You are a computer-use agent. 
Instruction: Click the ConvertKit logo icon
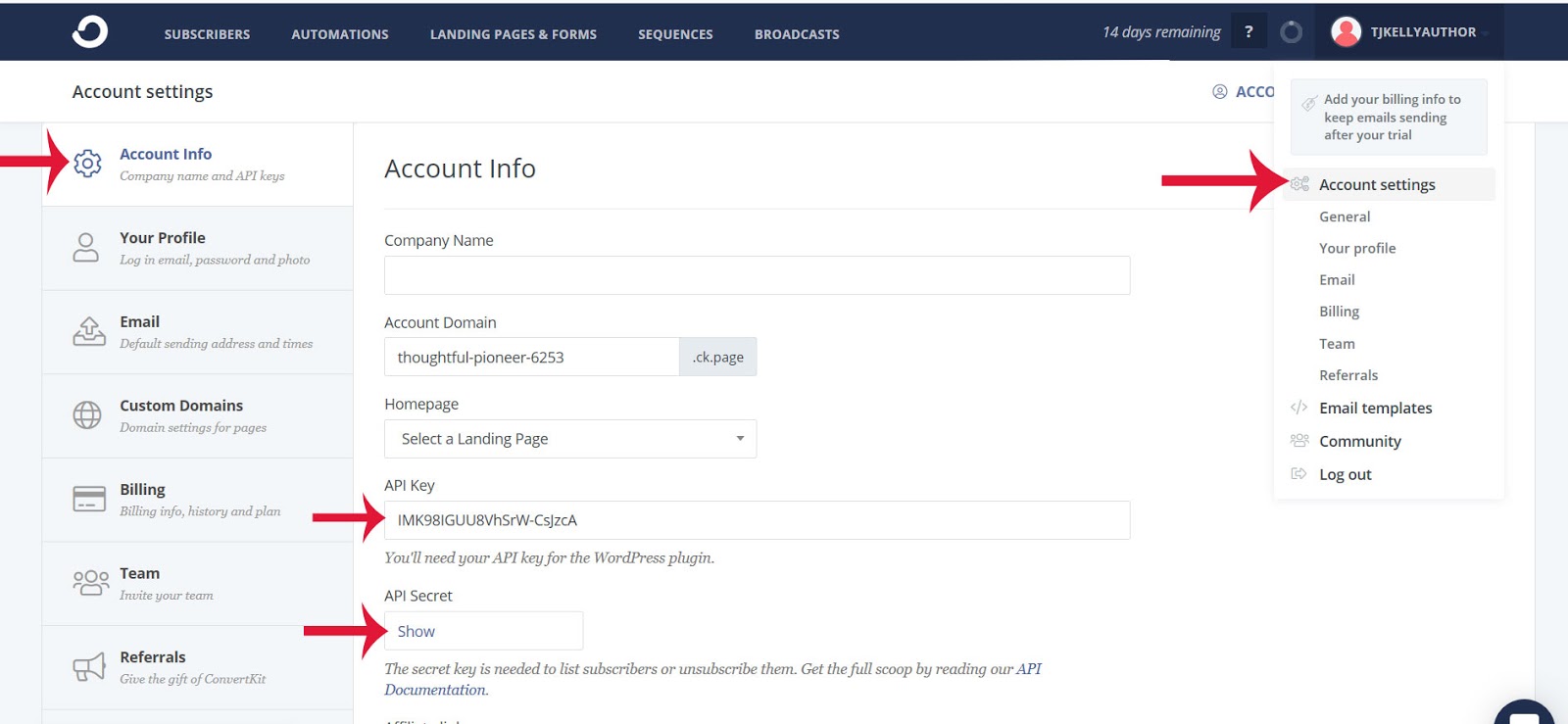coord(90,31)
